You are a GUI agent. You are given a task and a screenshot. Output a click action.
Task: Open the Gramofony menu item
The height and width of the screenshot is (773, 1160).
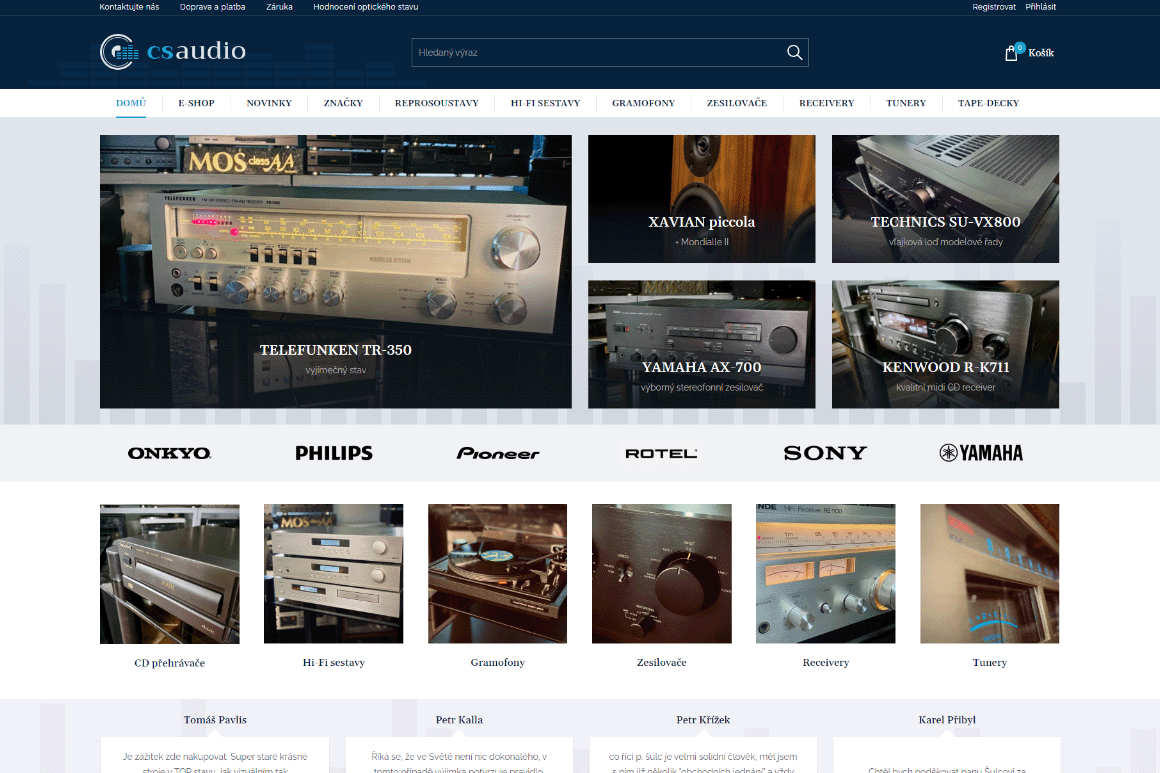[x=644, y=103]
